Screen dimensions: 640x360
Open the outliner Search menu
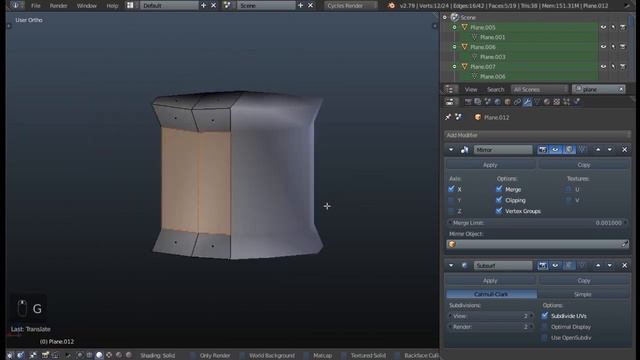click(496, 89)
